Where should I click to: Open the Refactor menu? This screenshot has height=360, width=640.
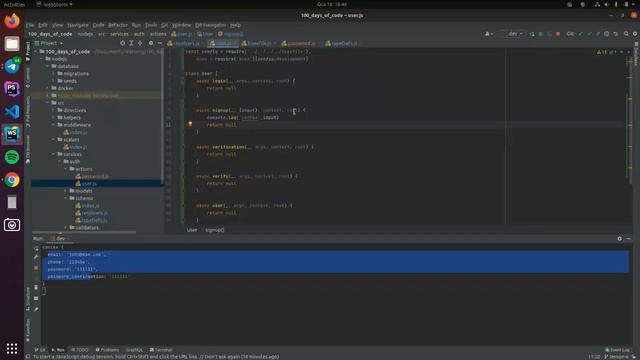[x=118, y=25]
